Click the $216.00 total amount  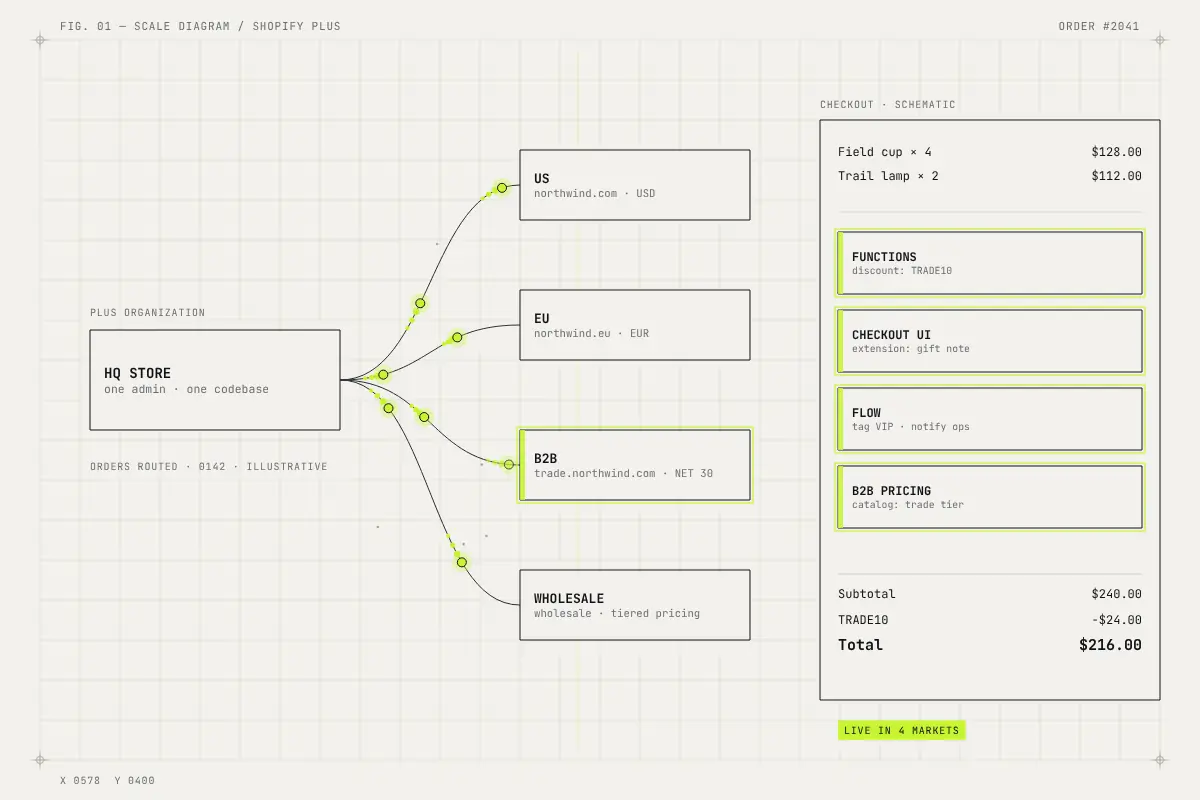(1110, 645)
